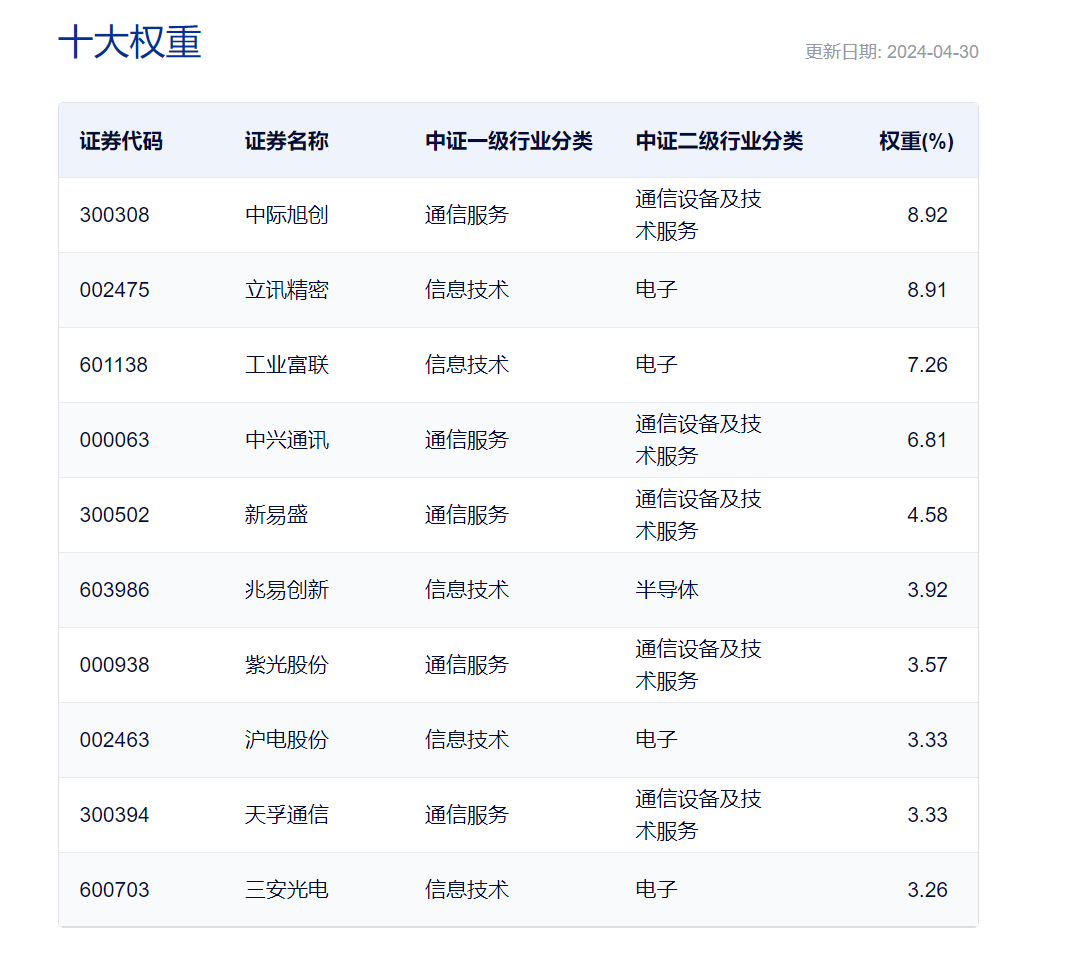The height and width of the screenshot is (968, 1080).
Task: Click the 证券代码 column header
Action: pos(121,141)
